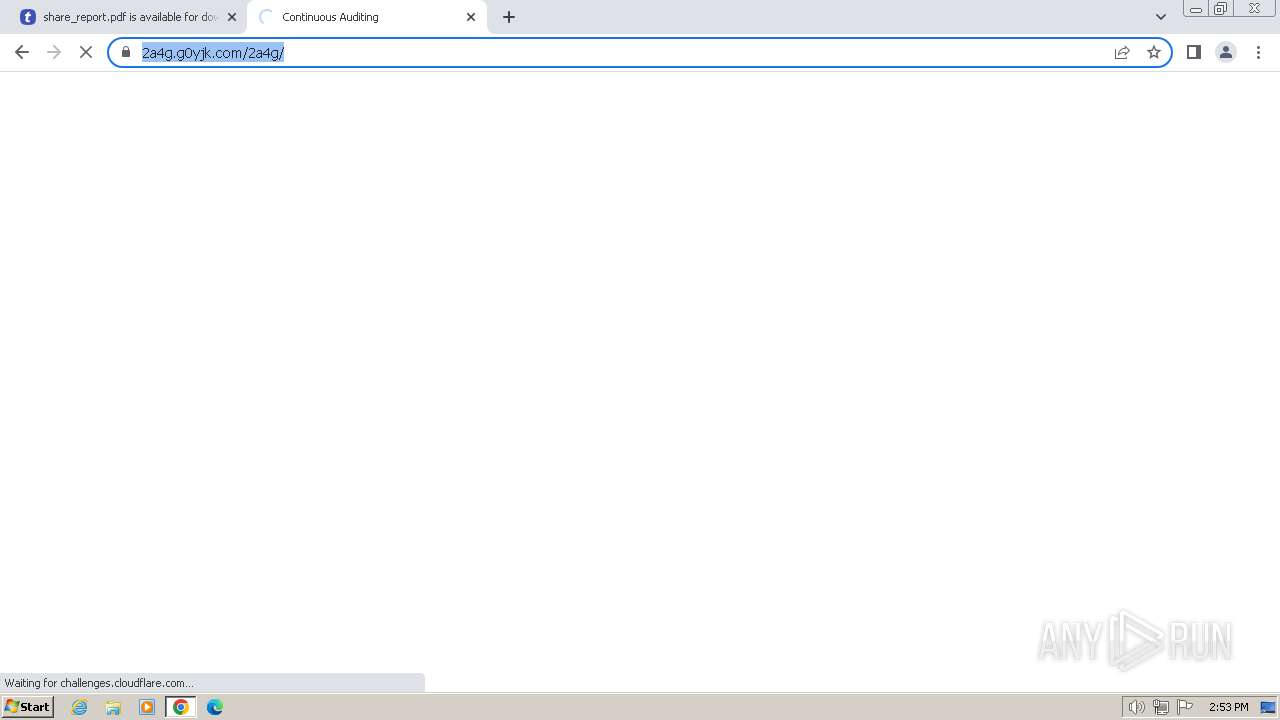View site information lock icon

point(126,52)
